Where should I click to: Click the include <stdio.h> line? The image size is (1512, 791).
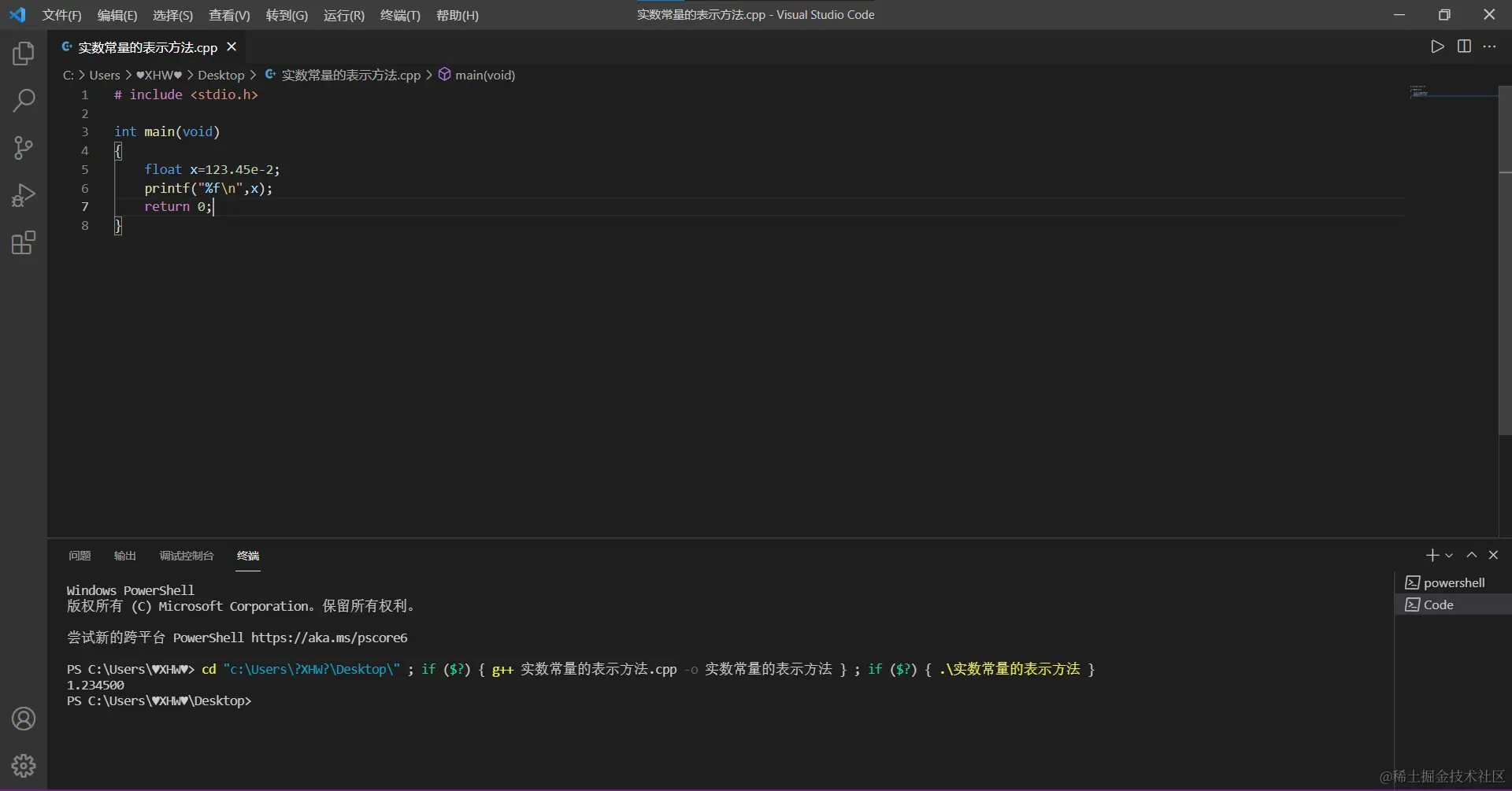click(186, 94)
